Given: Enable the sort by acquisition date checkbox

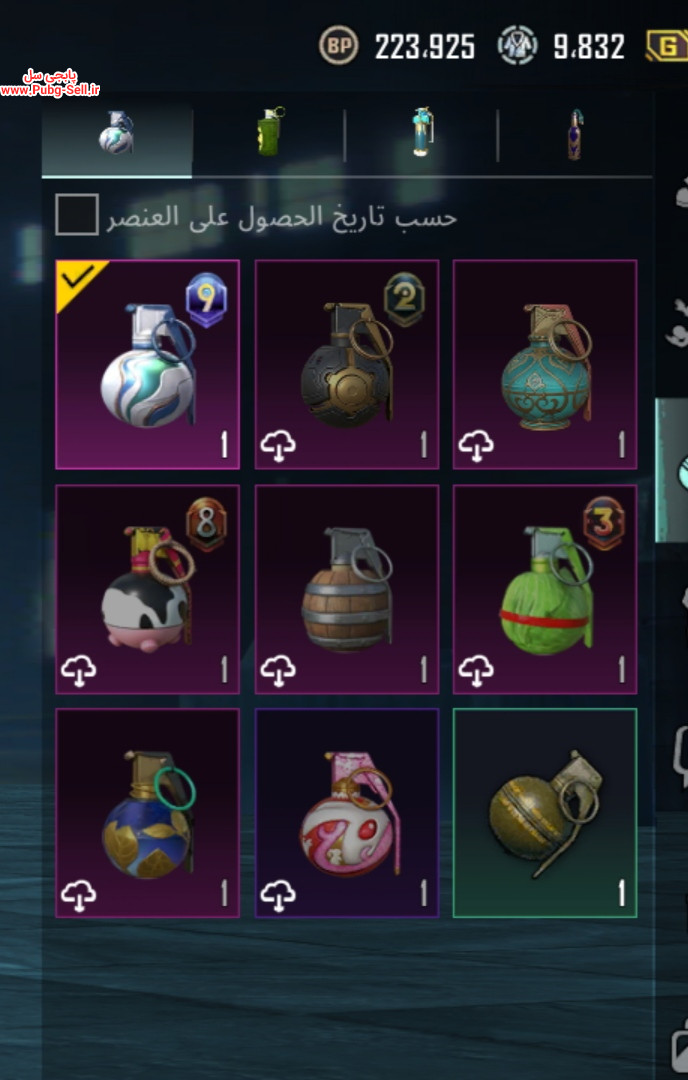Looking at the screenshot, I should [x=76, y=215].
